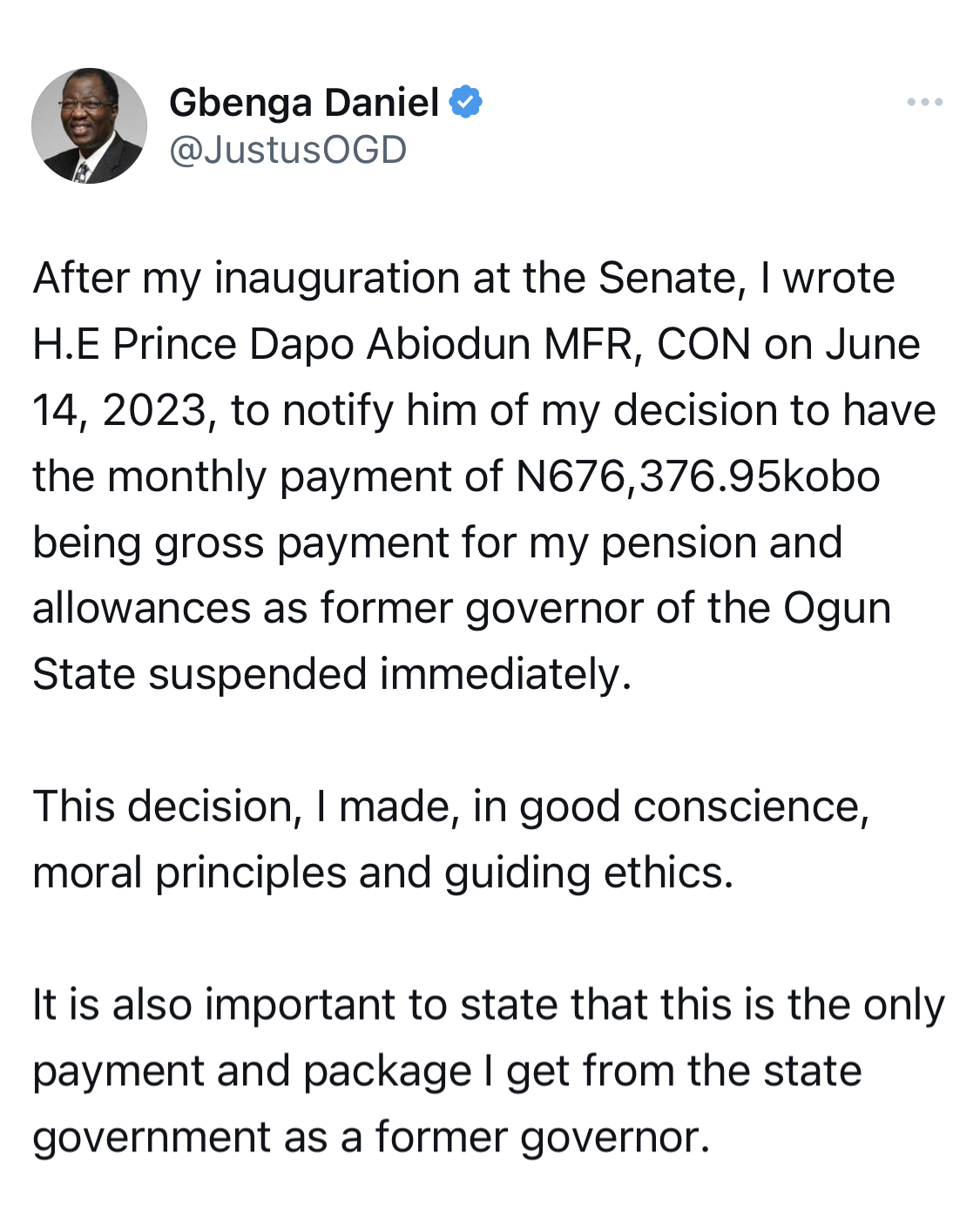The width and height of the screenshot is (980, 1221).
Task: Select the paragraph starting 'This decision, I made'
Action: 451,839
